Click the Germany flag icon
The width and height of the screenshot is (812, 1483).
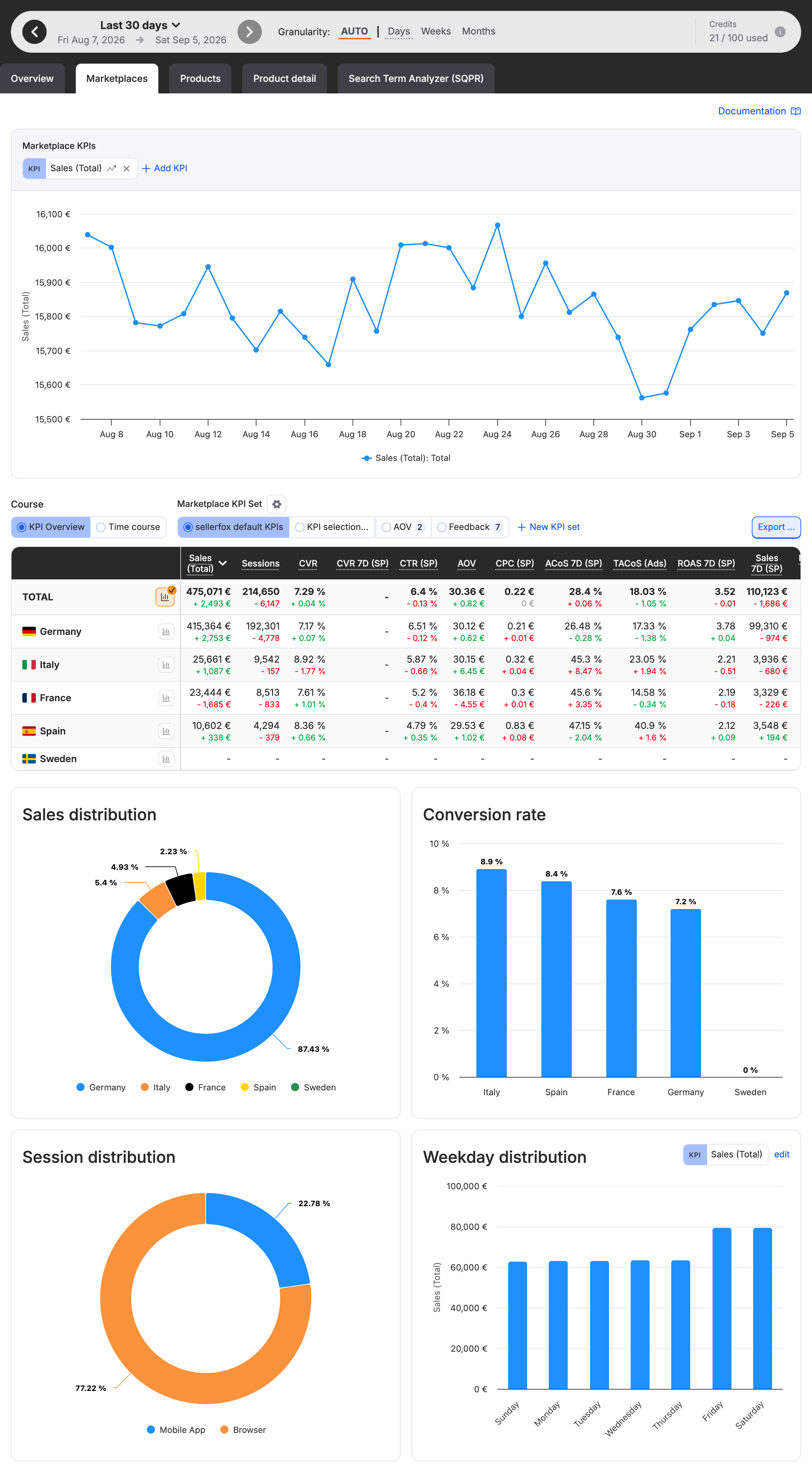click(x=29, y=632)
